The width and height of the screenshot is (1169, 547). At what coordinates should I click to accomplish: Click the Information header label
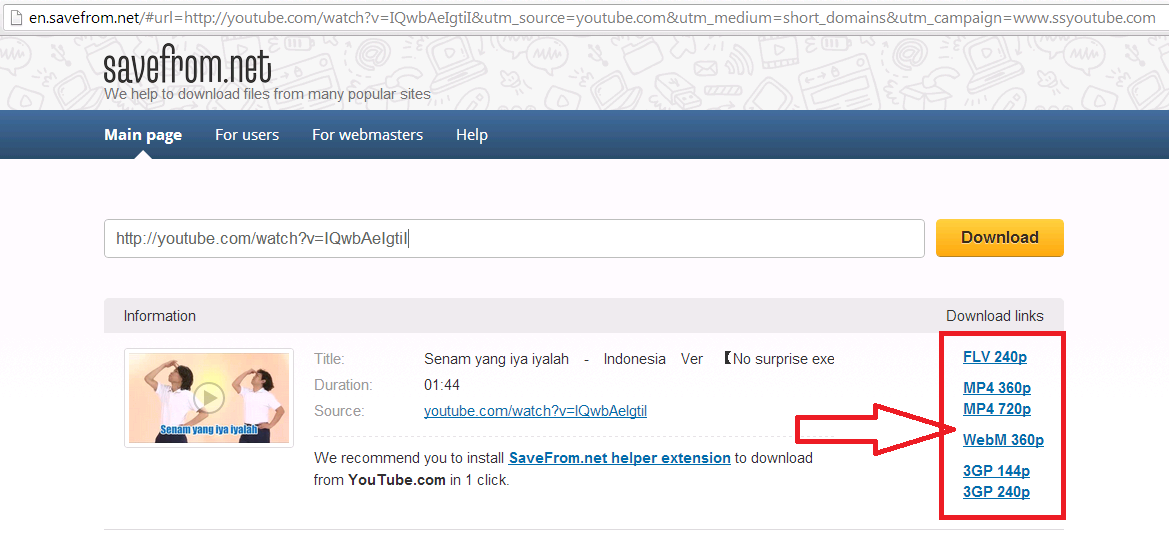pos(160,316)
